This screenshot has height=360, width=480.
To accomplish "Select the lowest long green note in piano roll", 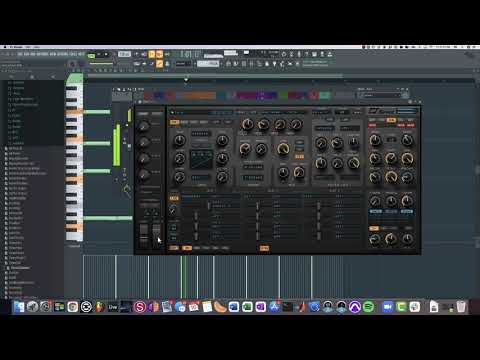I will pyautogui.click(x=108, y=218).
